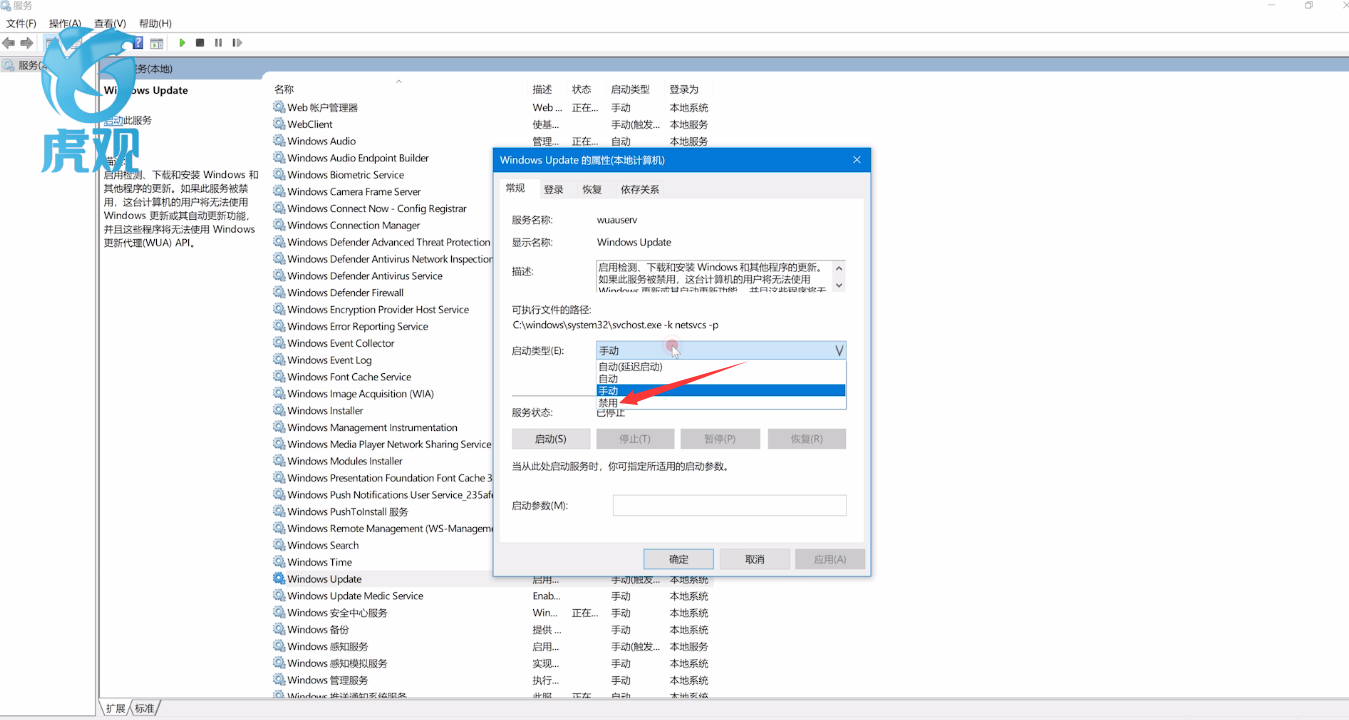This screenshot has height=720, width=1349.
Task: Select Windows Modules Installer row
Action: pyautogui.click(x=345, y=461)
